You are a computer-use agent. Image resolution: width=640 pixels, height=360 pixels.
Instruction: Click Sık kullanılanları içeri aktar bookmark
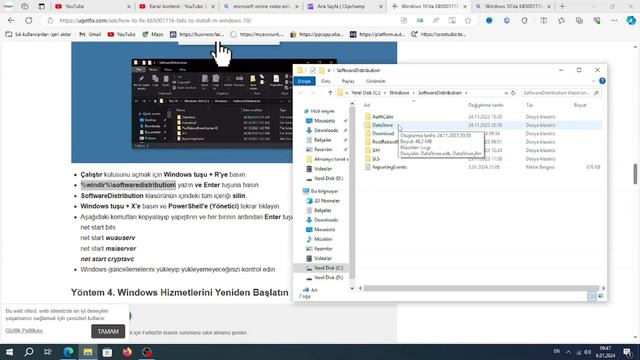tap(38, 34)
